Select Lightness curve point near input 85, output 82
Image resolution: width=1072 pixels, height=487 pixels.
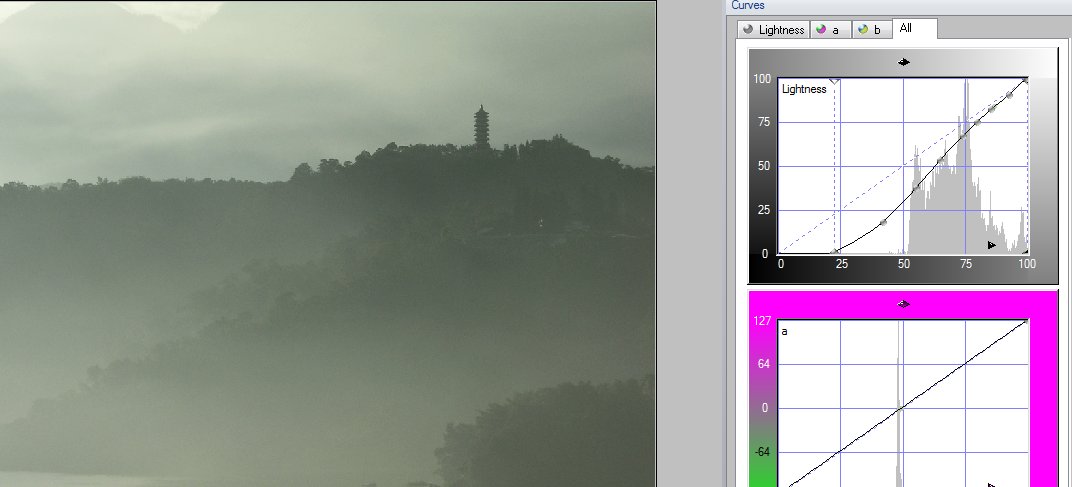[992, 109]
